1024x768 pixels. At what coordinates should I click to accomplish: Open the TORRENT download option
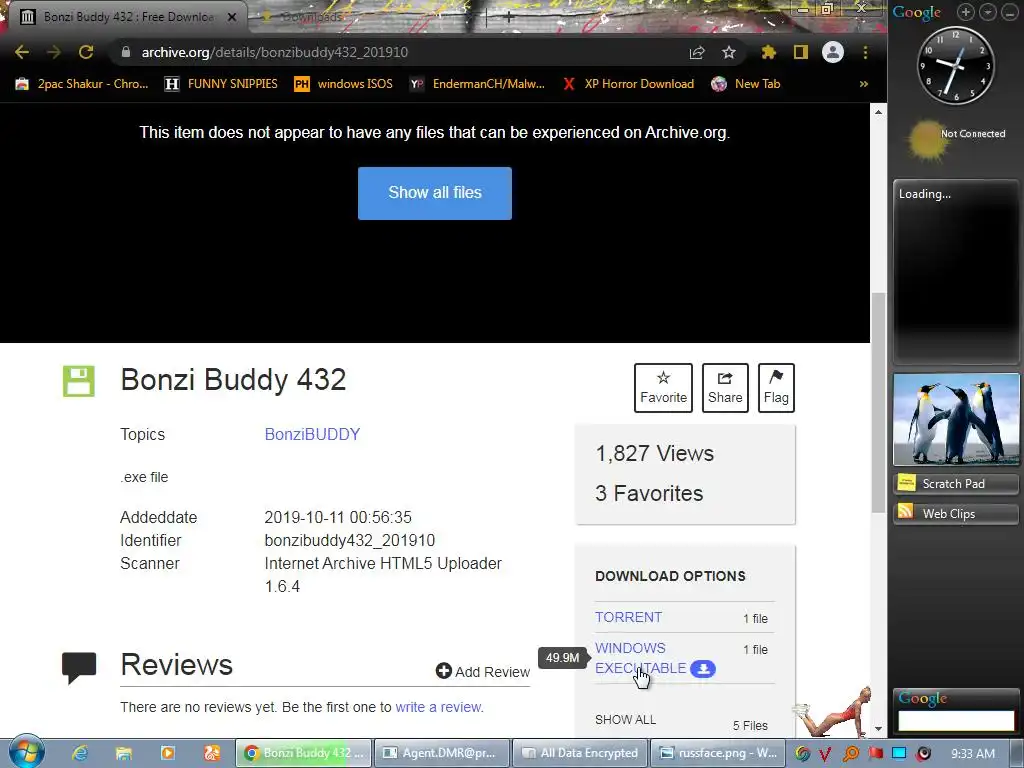click(628, 617)
